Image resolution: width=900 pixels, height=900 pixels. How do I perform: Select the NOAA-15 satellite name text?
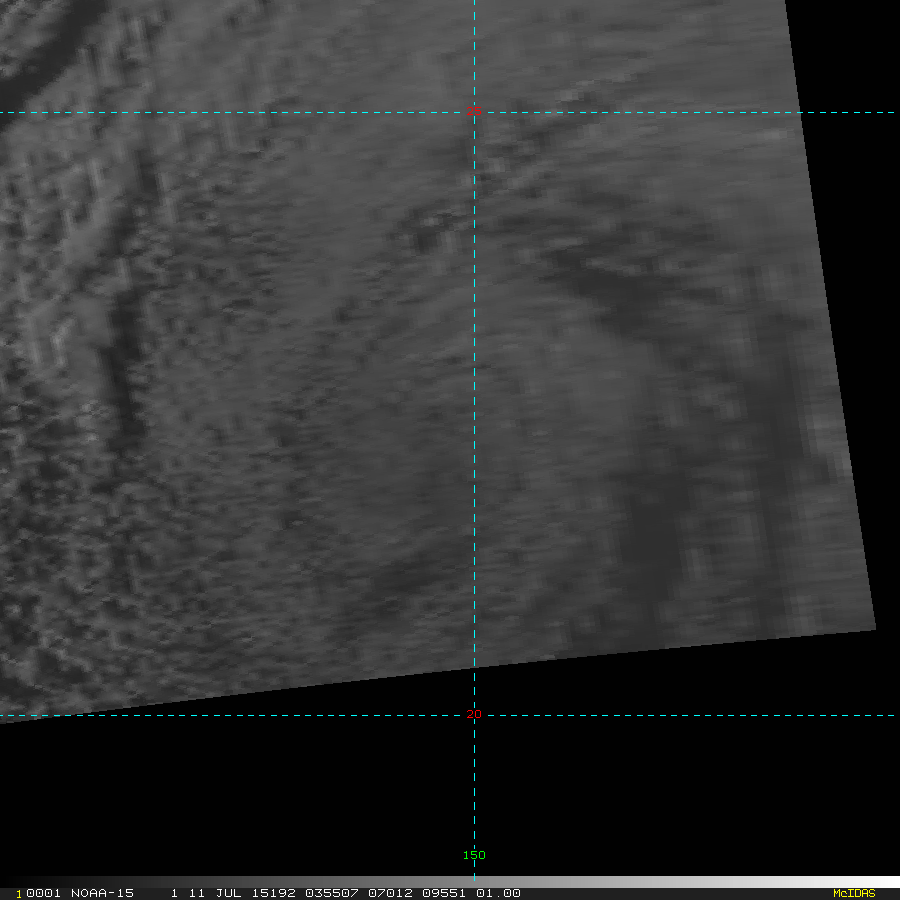click(x=102, y=893)
